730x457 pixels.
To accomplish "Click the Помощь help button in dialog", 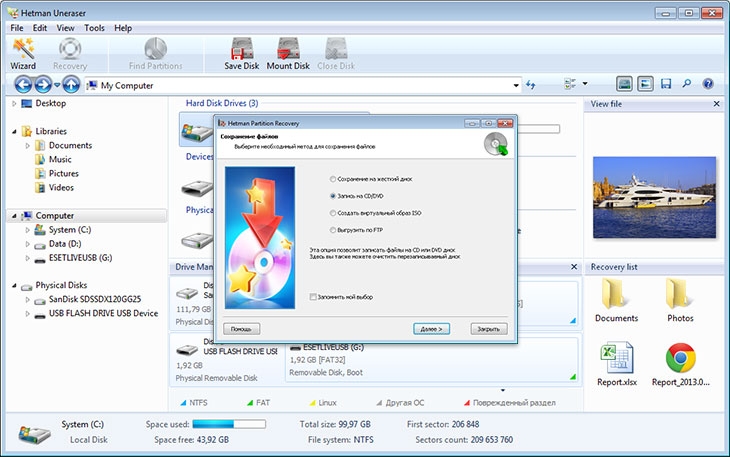I will click(242, 329).
